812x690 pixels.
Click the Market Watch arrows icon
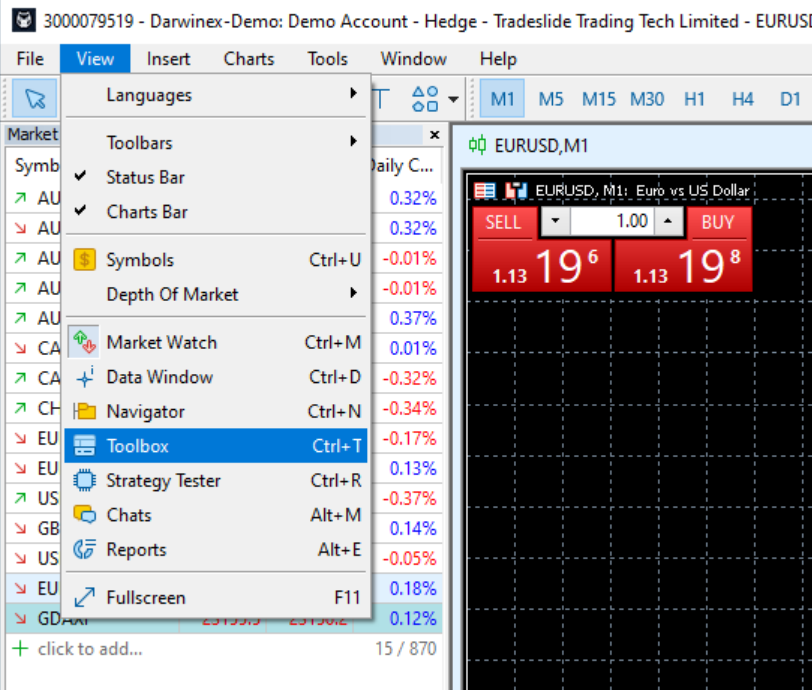click(x=84, y=342)
